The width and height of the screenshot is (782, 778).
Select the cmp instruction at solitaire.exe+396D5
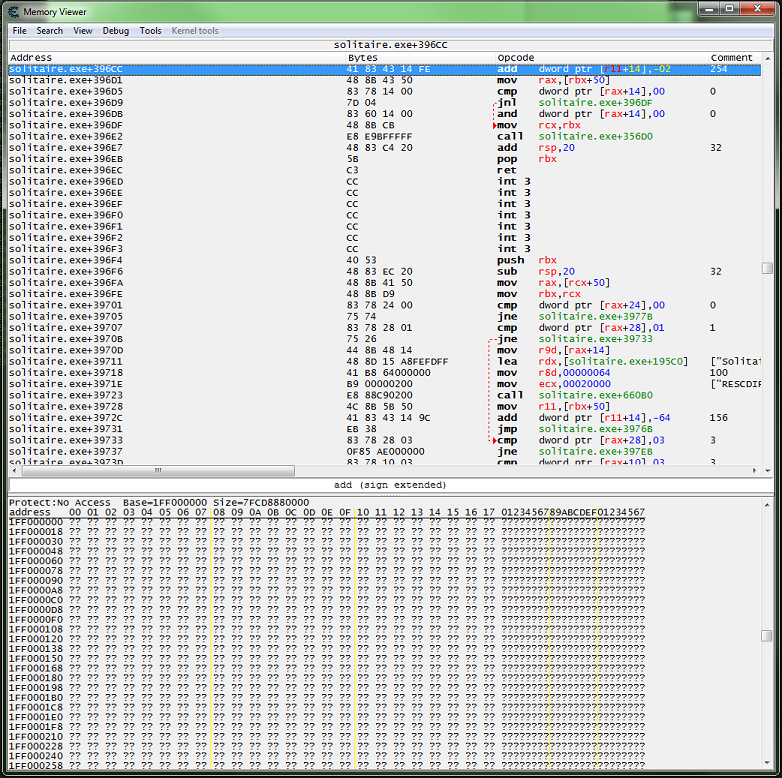pyautogui.click(x=385, y=92)
